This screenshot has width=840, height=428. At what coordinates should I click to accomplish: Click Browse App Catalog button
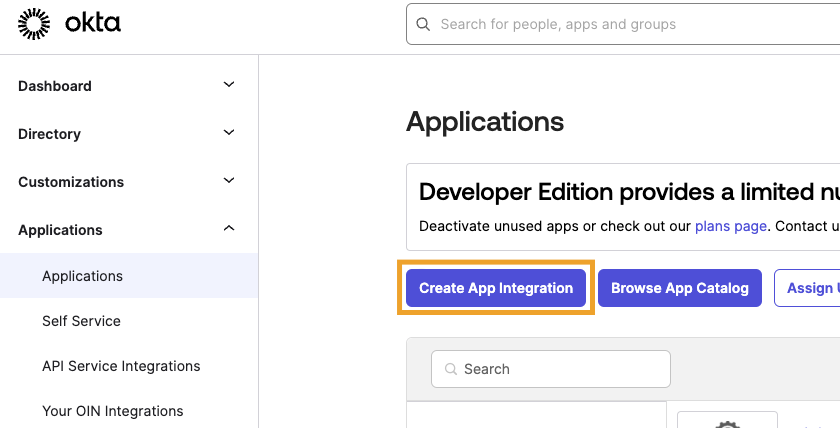tap(679, 288)
